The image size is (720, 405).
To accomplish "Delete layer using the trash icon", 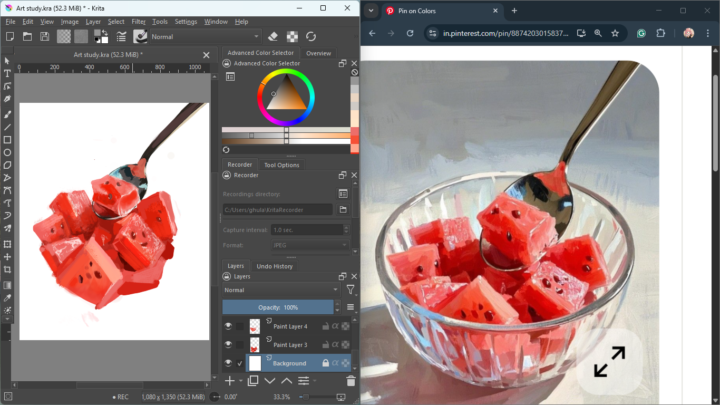I will (350, 381).
